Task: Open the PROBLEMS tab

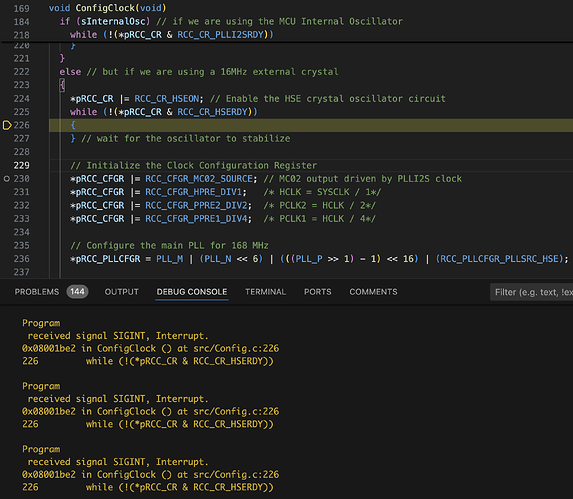Action: [37, 292]
